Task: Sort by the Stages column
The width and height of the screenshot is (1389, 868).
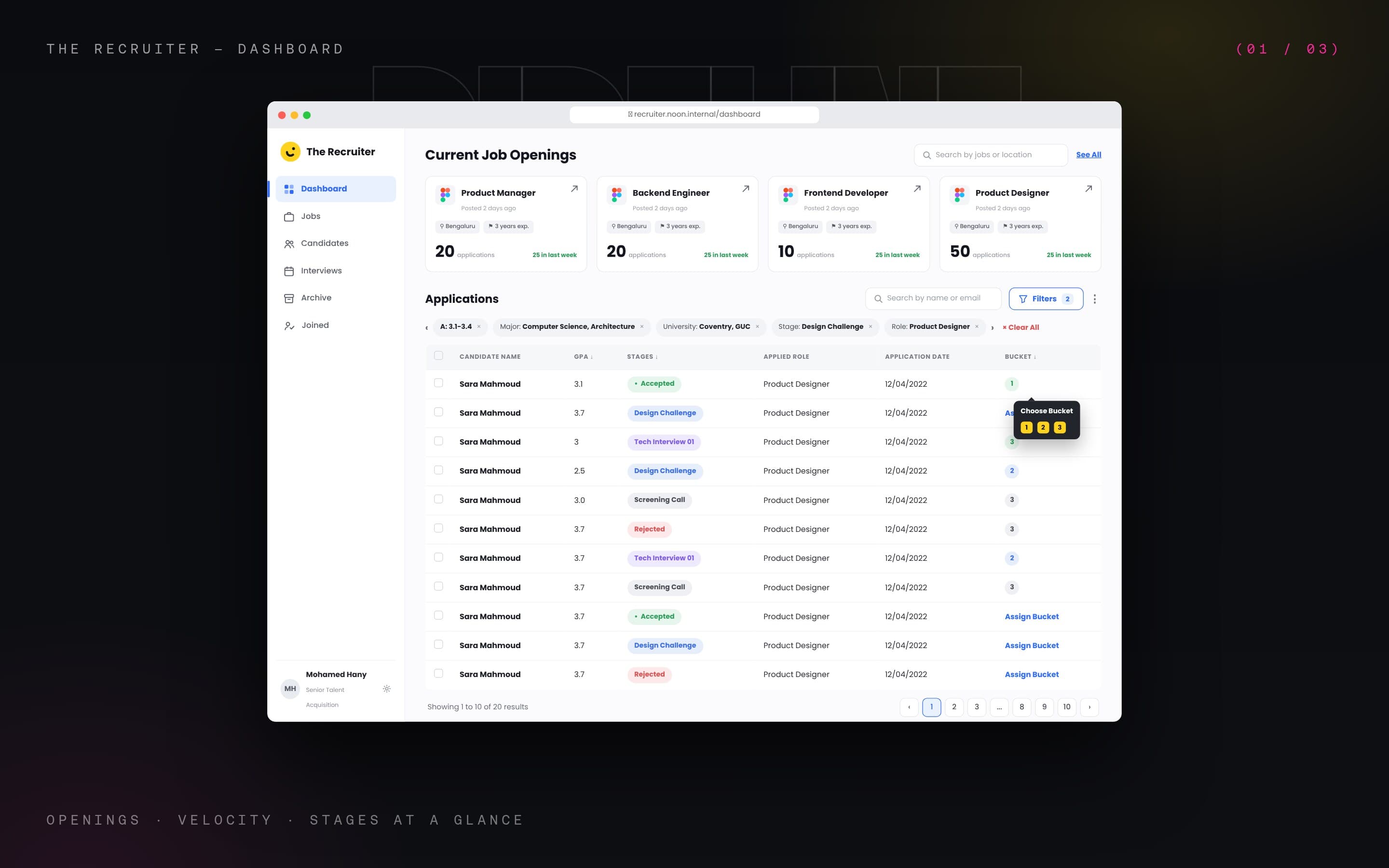Action: [642, 356]
